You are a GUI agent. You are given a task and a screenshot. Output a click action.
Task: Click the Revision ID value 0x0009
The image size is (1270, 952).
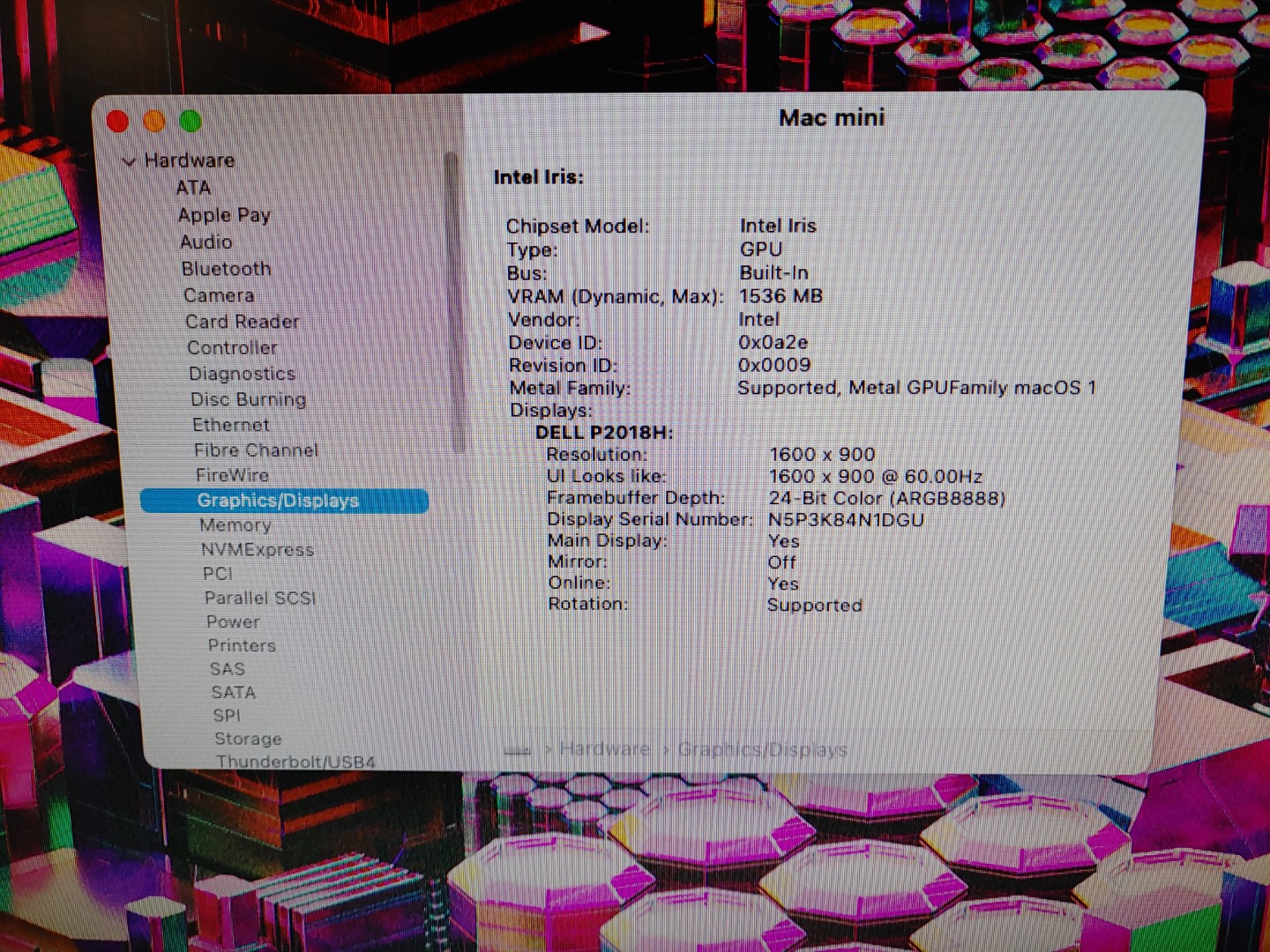point(774,365)
